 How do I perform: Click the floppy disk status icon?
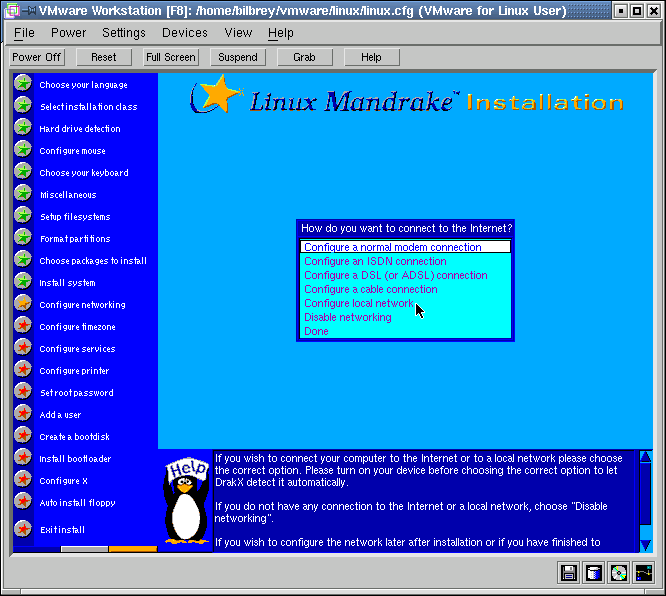(x=569, y=573)
